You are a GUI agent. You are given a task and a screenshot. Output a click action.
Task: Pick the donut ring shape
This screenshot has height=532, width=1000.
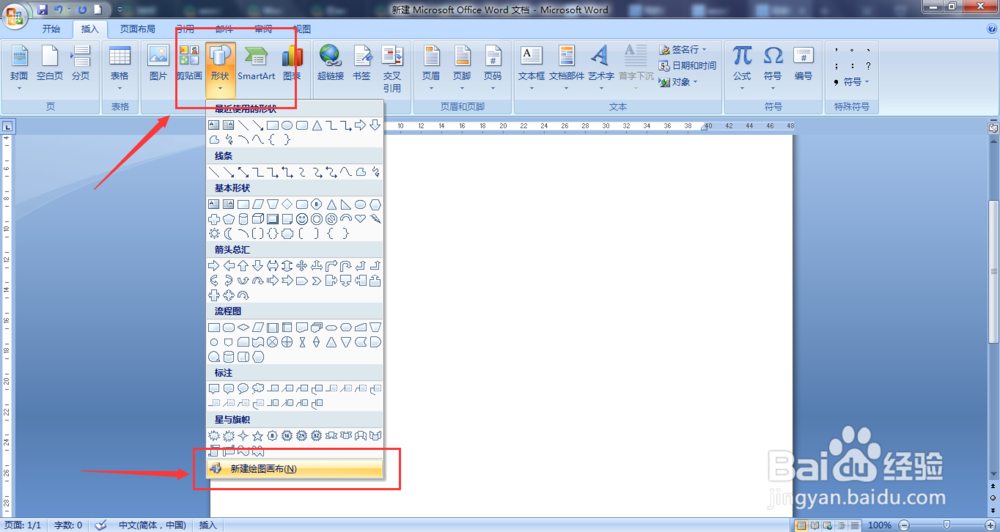[316, 219]
